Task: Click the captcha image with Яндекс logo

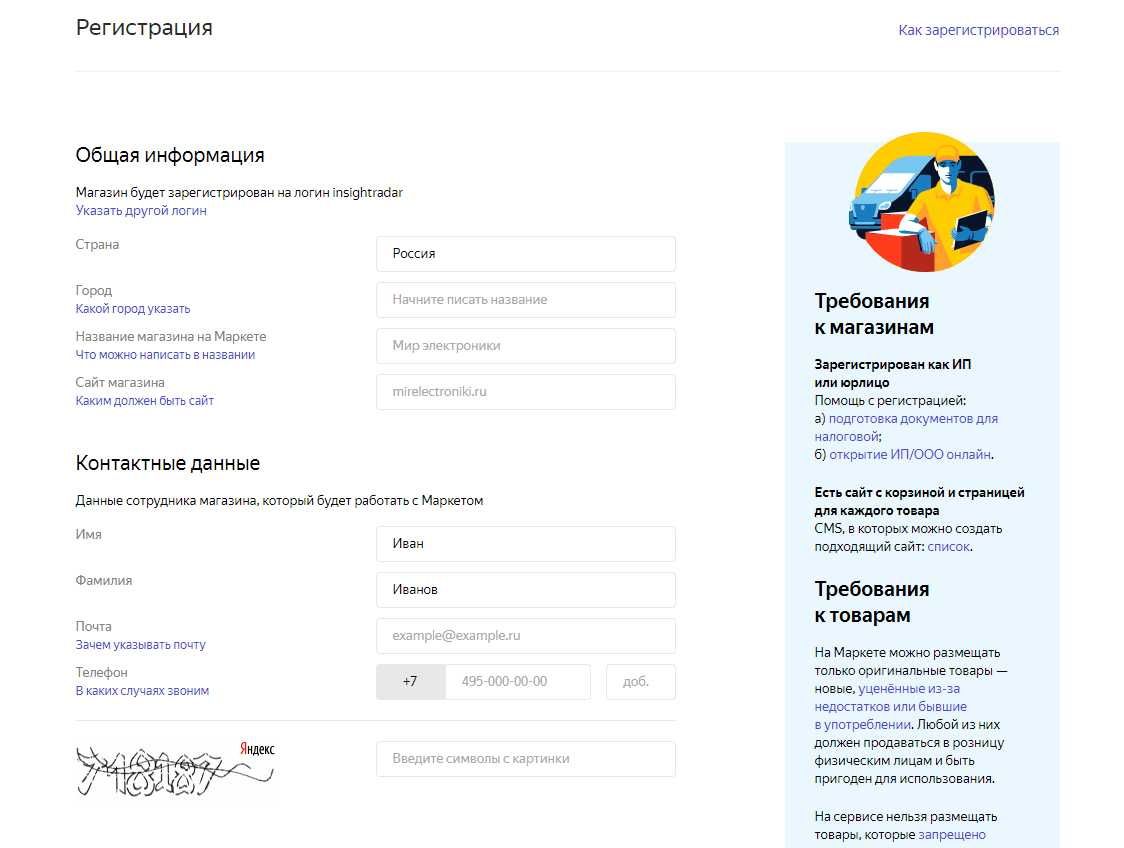Action: click(x=176, y=769)
